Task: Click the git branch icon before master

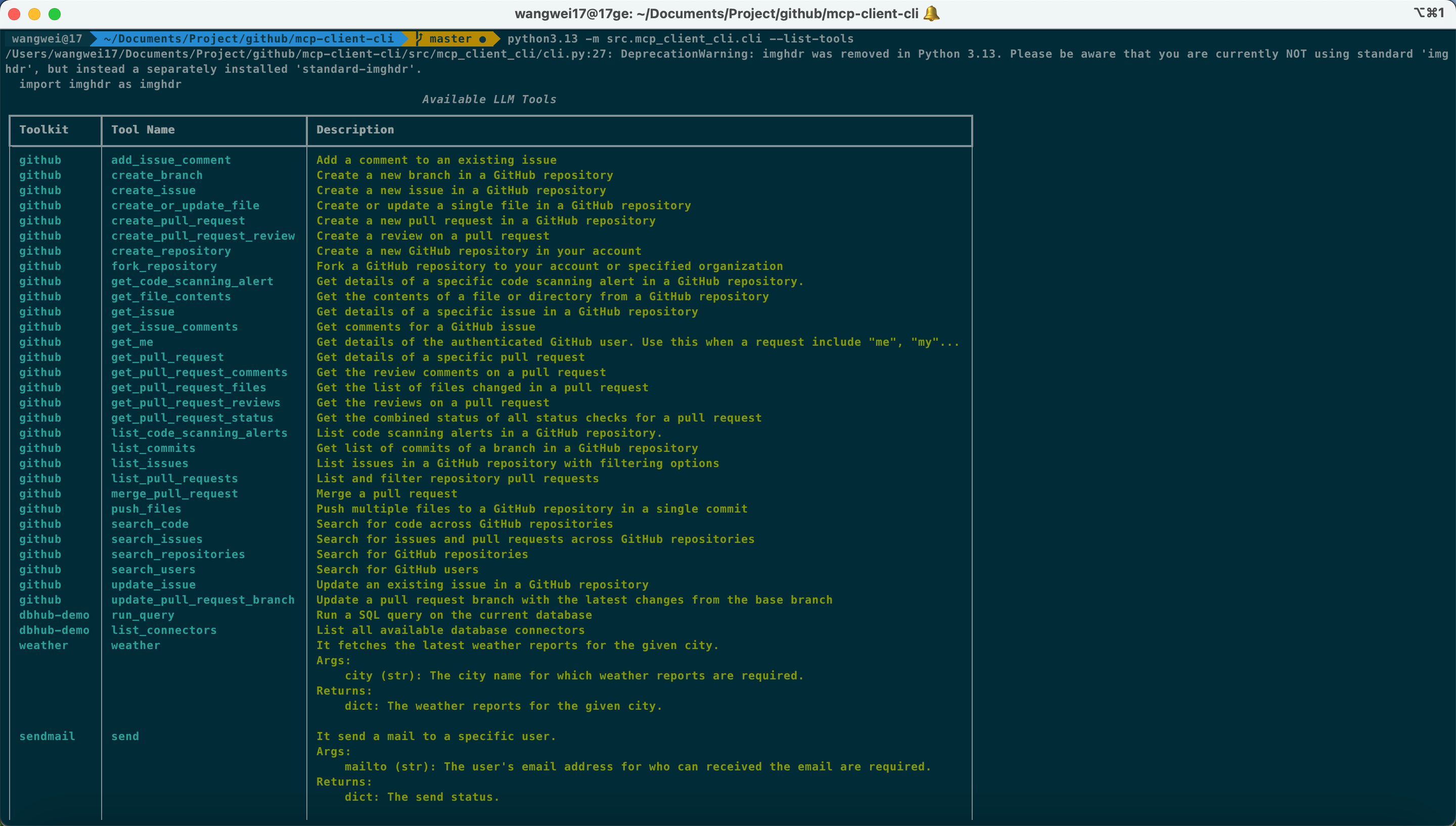Action: pyautogui.click(x=419, y=38)
